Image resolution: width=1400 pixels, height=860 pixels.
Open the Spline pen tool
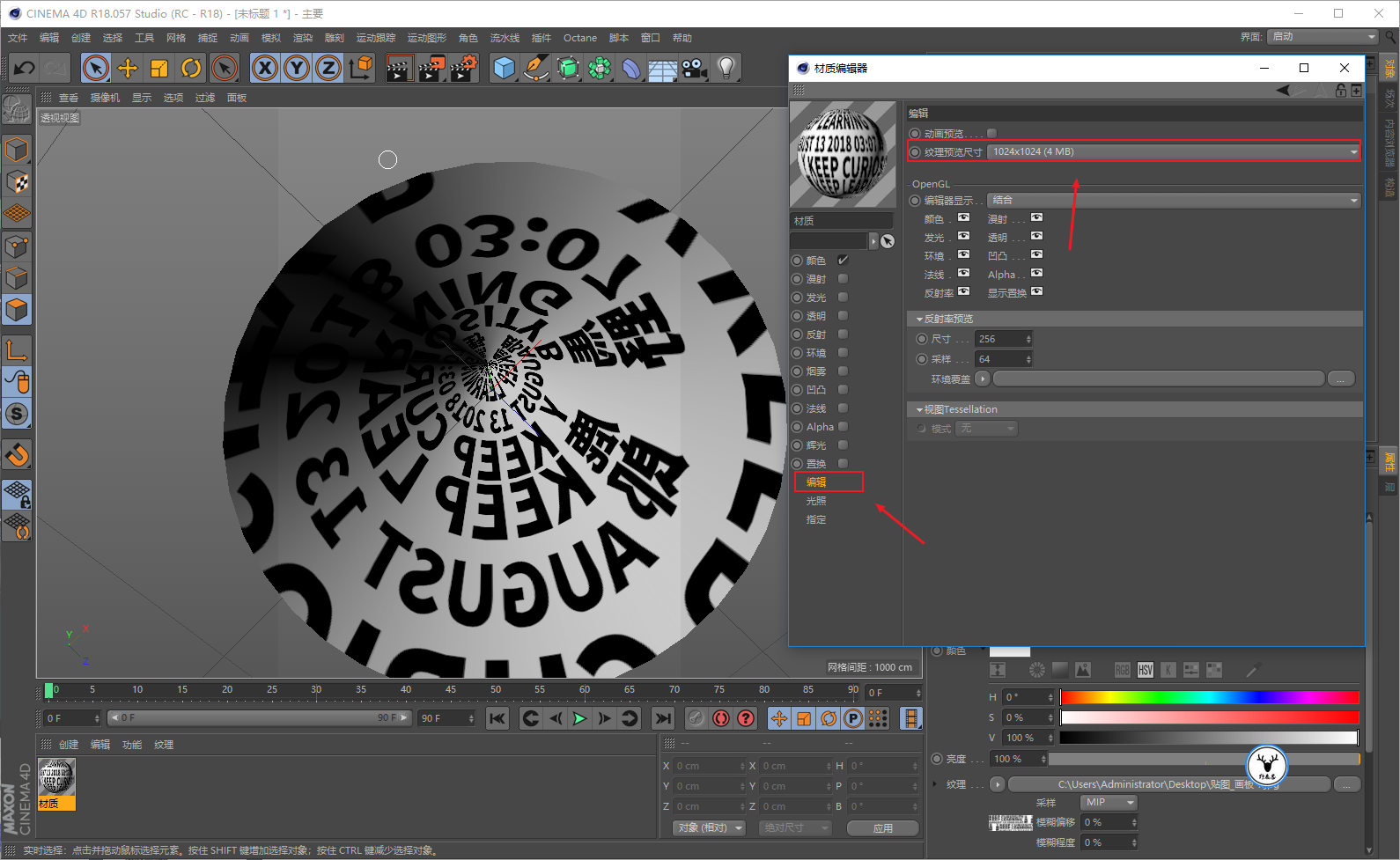pos(536,68)
